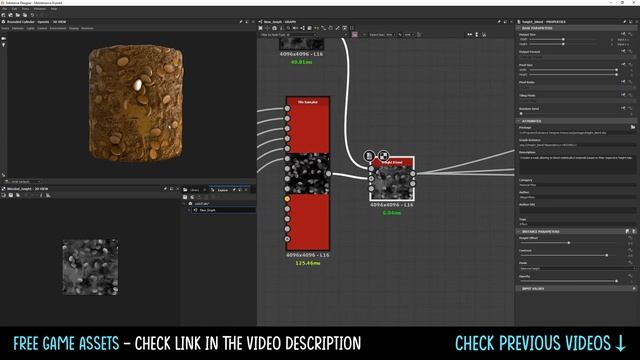
Task: Open the Windows menu
Action: [x=40, y=9]
